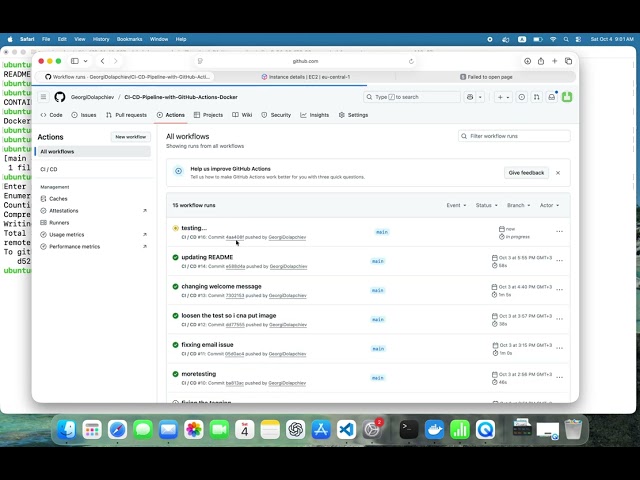Open the changing welcome message run
Viewport: 640px width, 480px height.
point(221,286)
